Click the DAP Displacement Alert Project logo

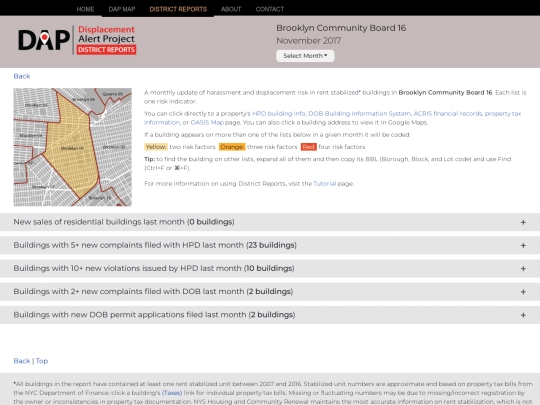tap(77, 40)
